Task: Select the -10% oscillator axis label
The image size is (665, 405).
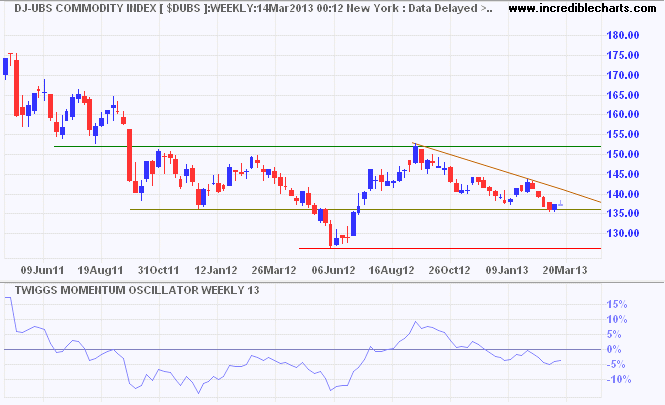Action: pos(618,380)
